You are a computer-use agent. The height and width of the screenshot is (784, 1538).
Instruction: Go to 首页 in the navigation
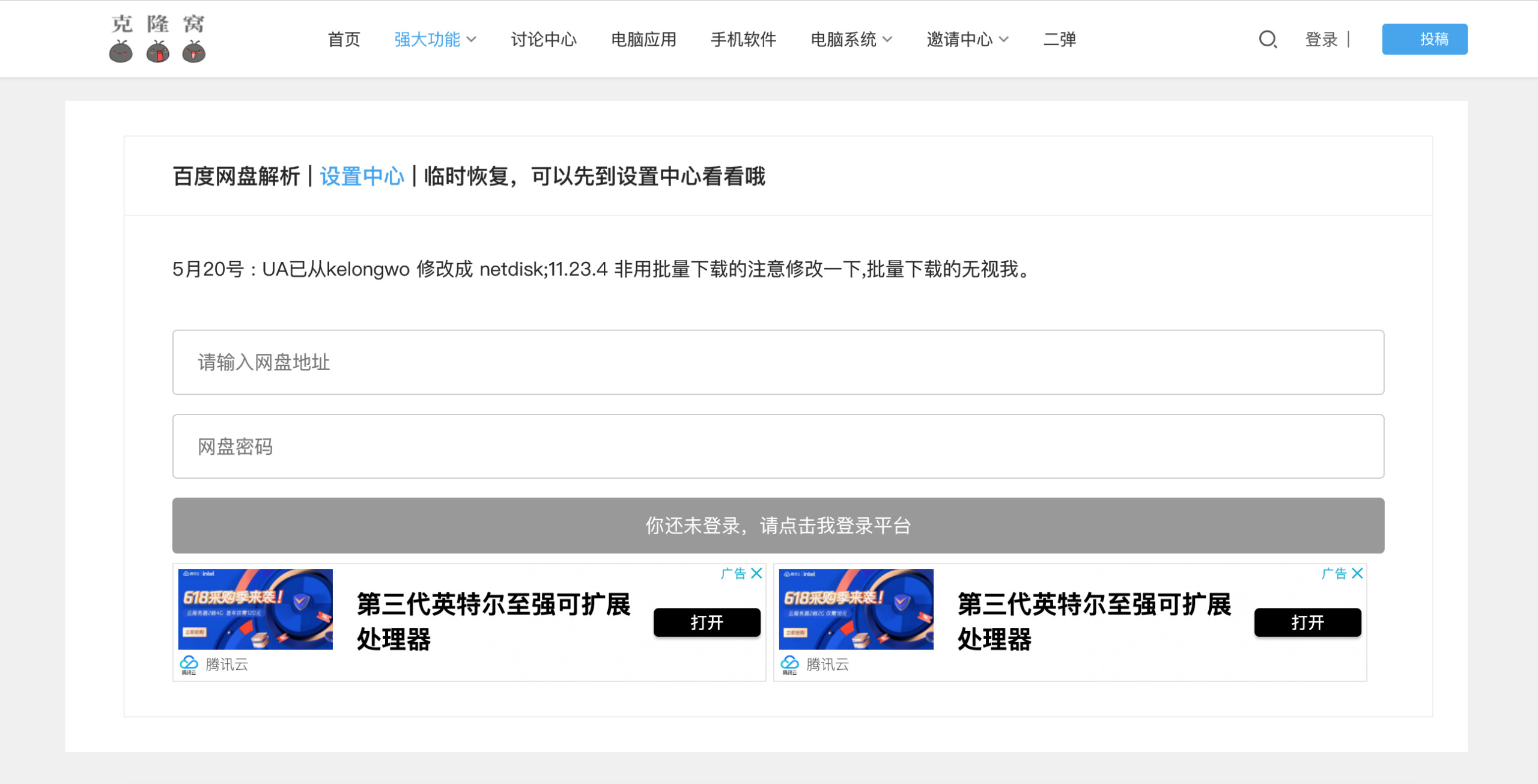[x=343, y=40]
